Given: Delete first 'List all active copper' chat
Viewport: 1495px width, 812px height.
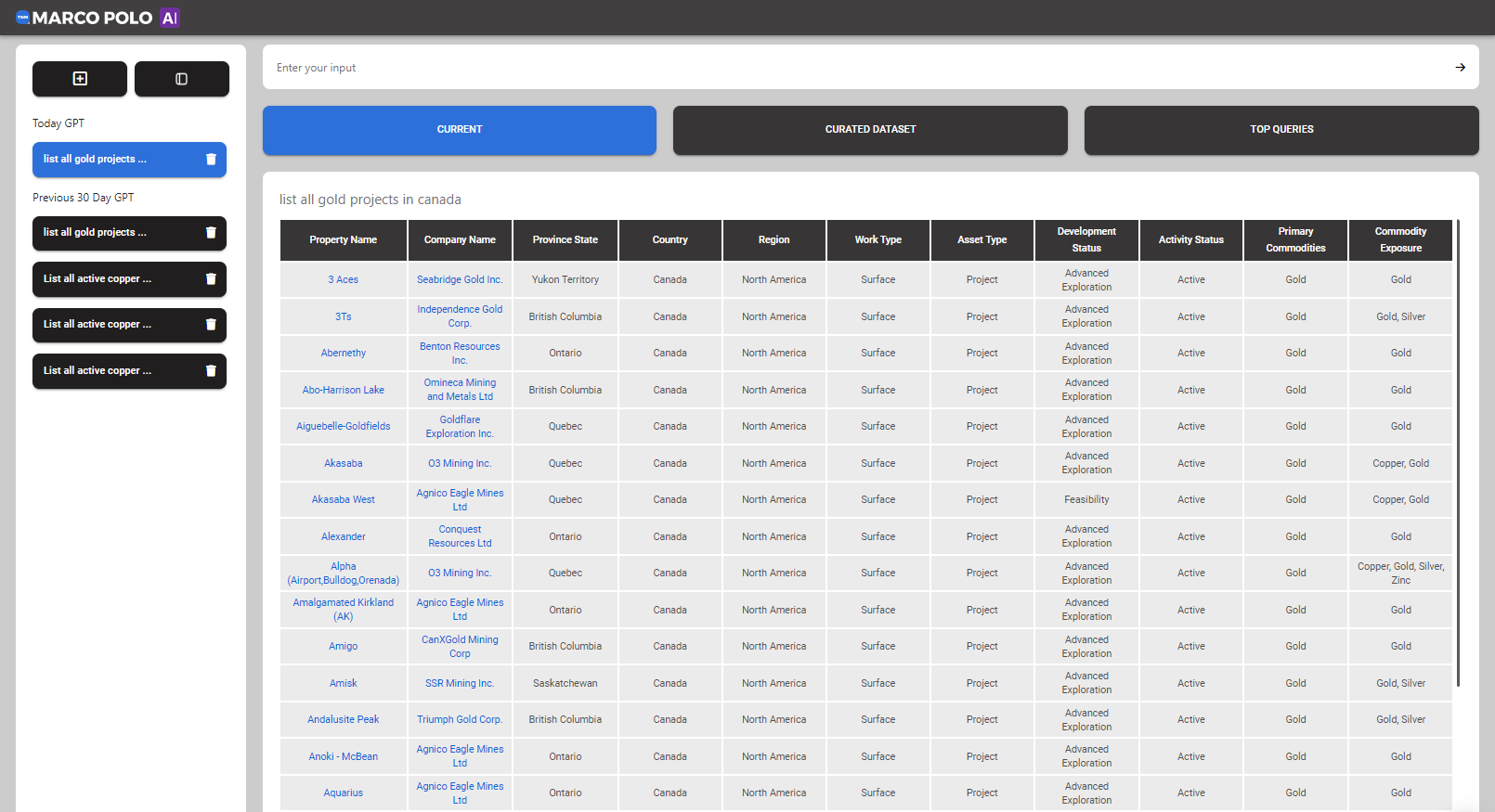Looking at the screenshot, I should click(x=211, y=279).
